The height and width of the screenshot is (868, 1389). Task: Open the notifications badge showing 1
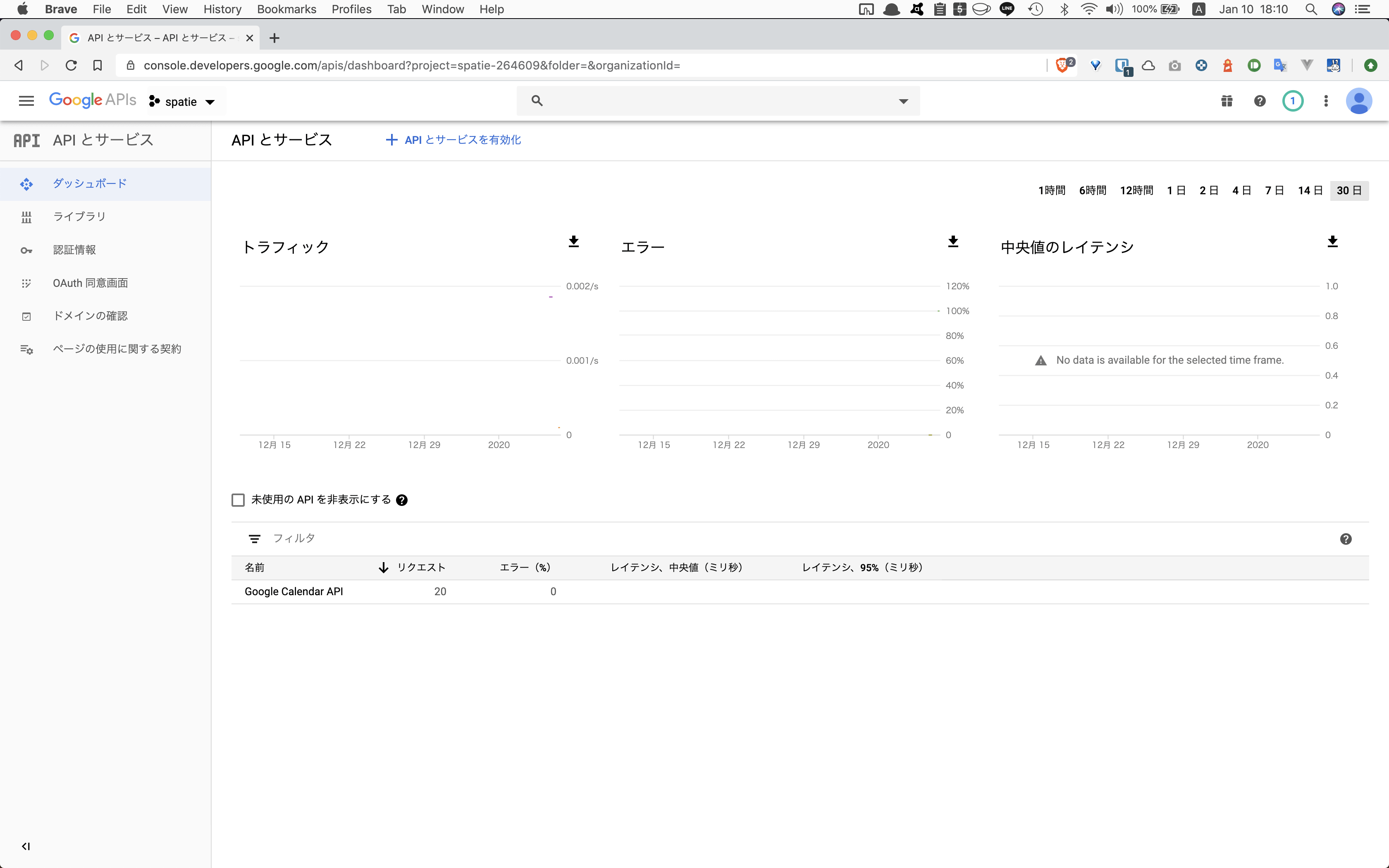tap(1293, 100)
